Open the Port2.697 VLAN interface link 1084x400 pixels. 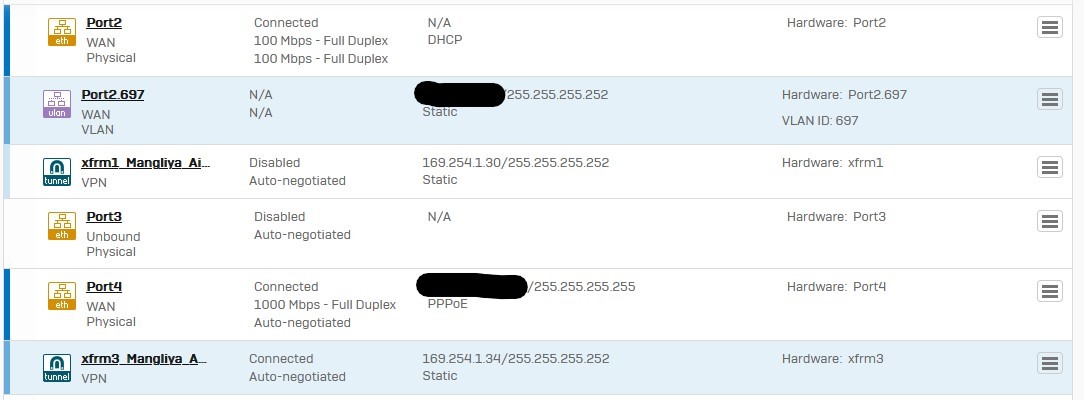click(x=113, y=95)
